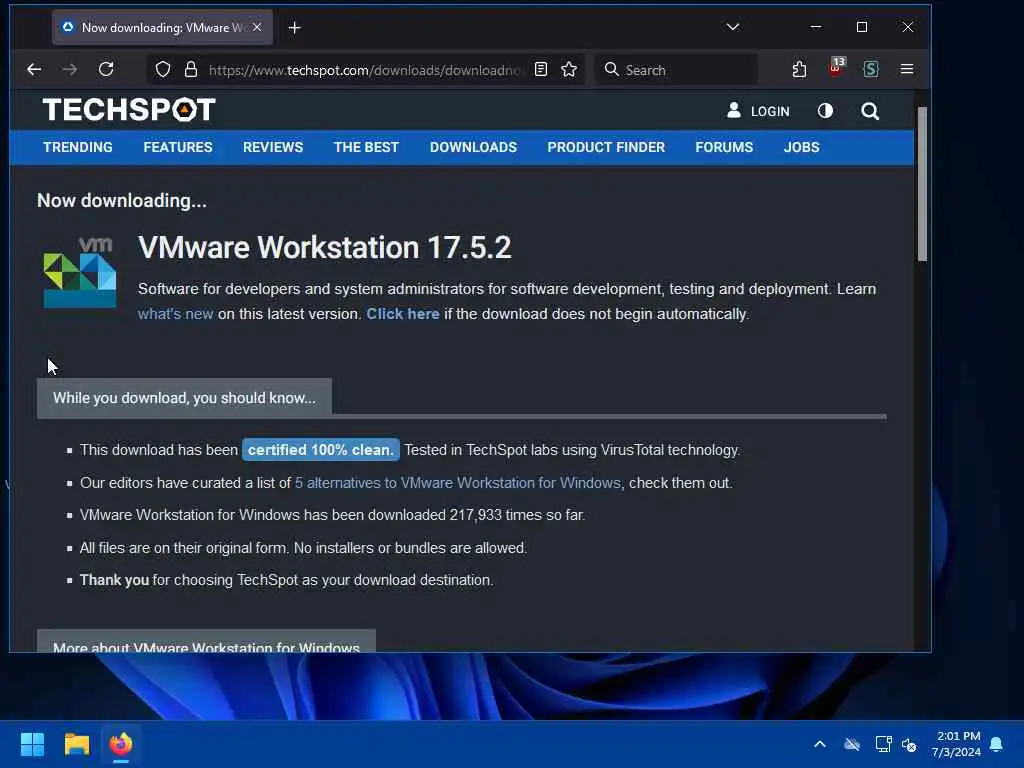1024x768 pixels.
Task: Click the cloud sync tray icon
Action: point(852,744)
